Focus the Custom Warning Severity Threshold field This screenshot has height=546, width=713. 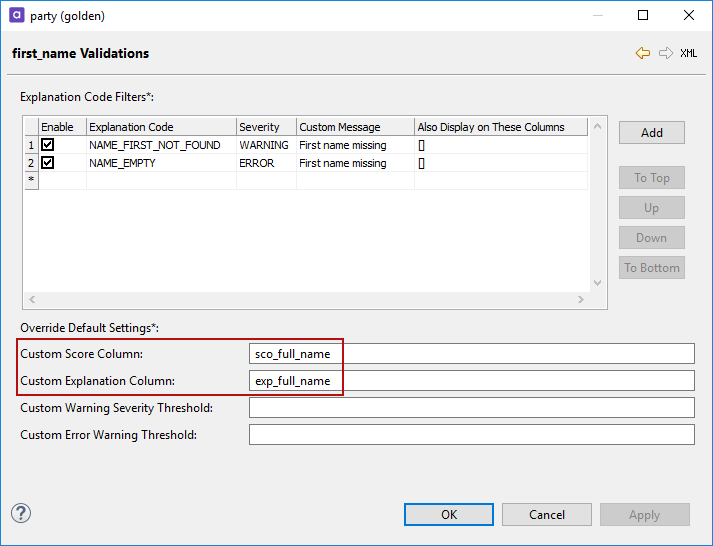(471, 408)
